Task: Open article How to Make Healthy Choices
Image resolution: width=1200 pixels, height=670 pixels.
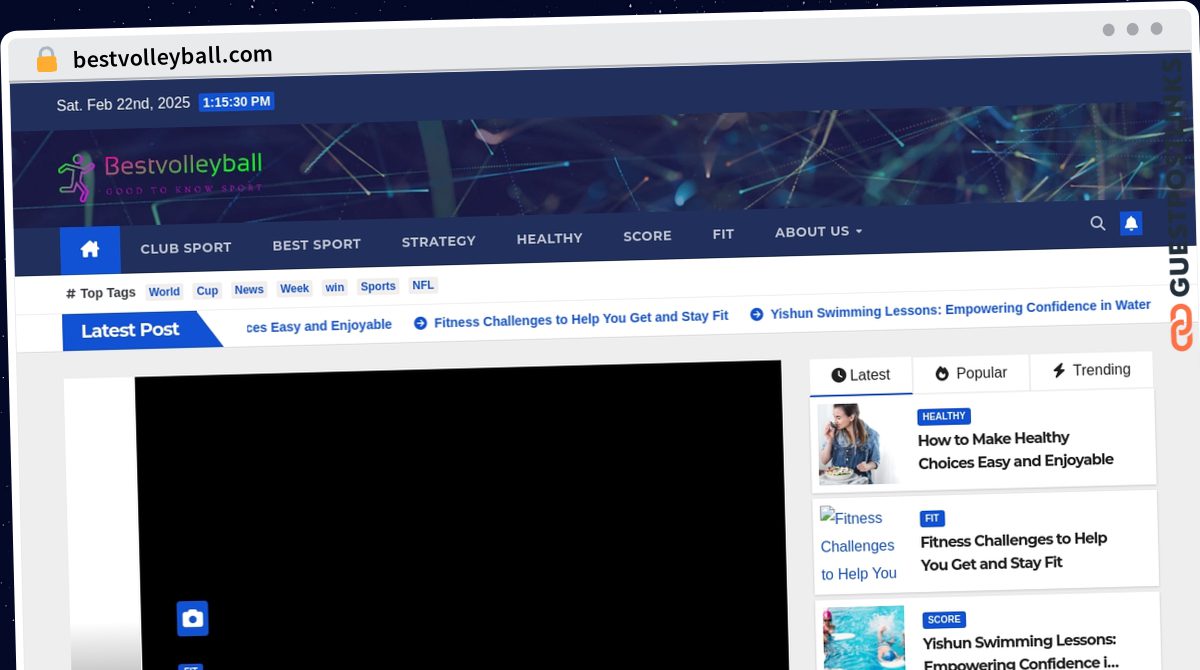Action: [1015, 449]
